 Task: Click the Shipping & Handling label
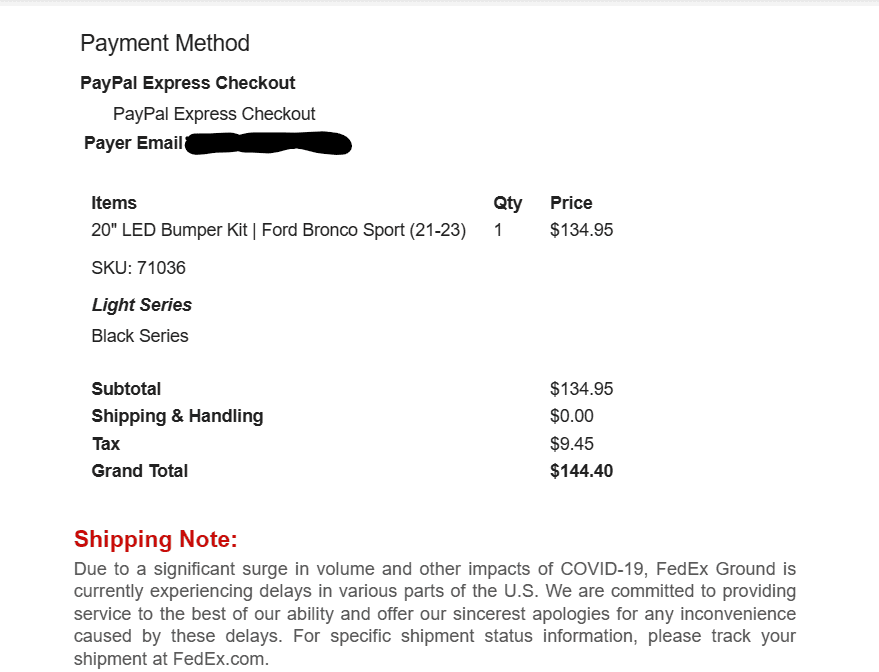coord(177,416)
